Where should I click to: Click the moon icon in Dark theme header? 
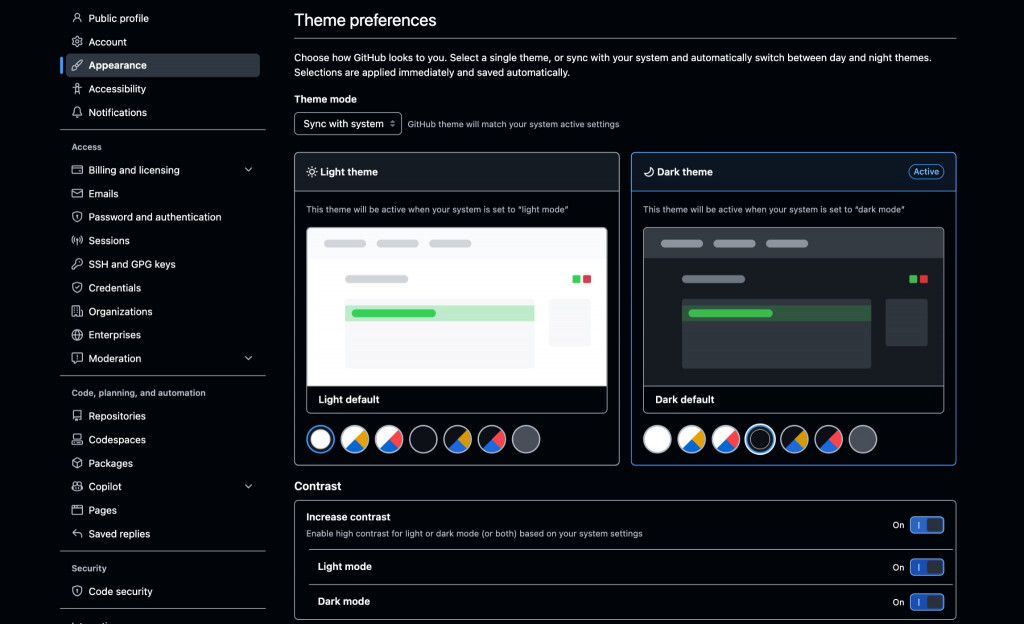[648, 172]
